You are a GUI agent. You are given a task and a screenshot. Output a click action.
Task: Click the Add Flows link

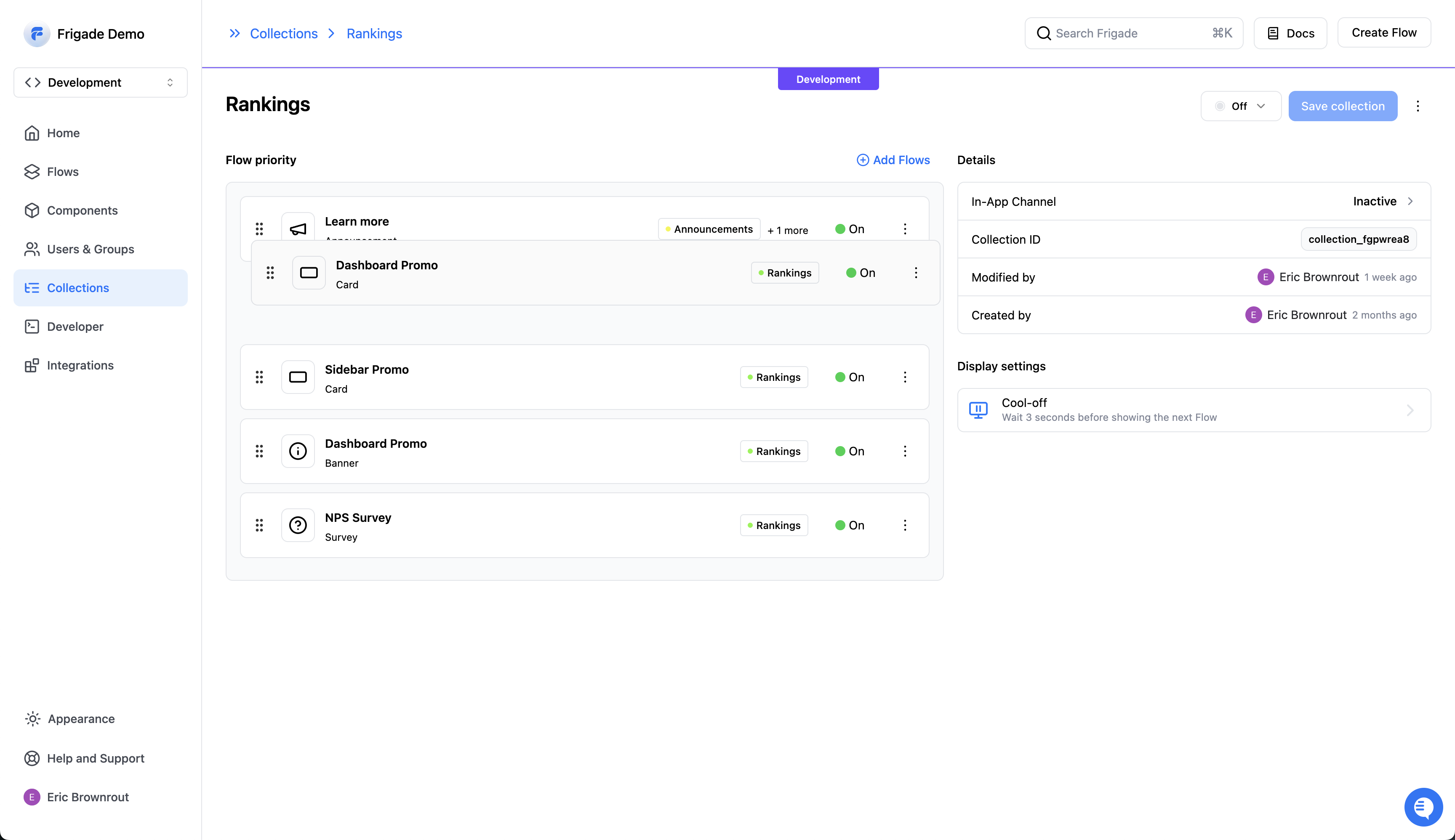pos(893,160)
